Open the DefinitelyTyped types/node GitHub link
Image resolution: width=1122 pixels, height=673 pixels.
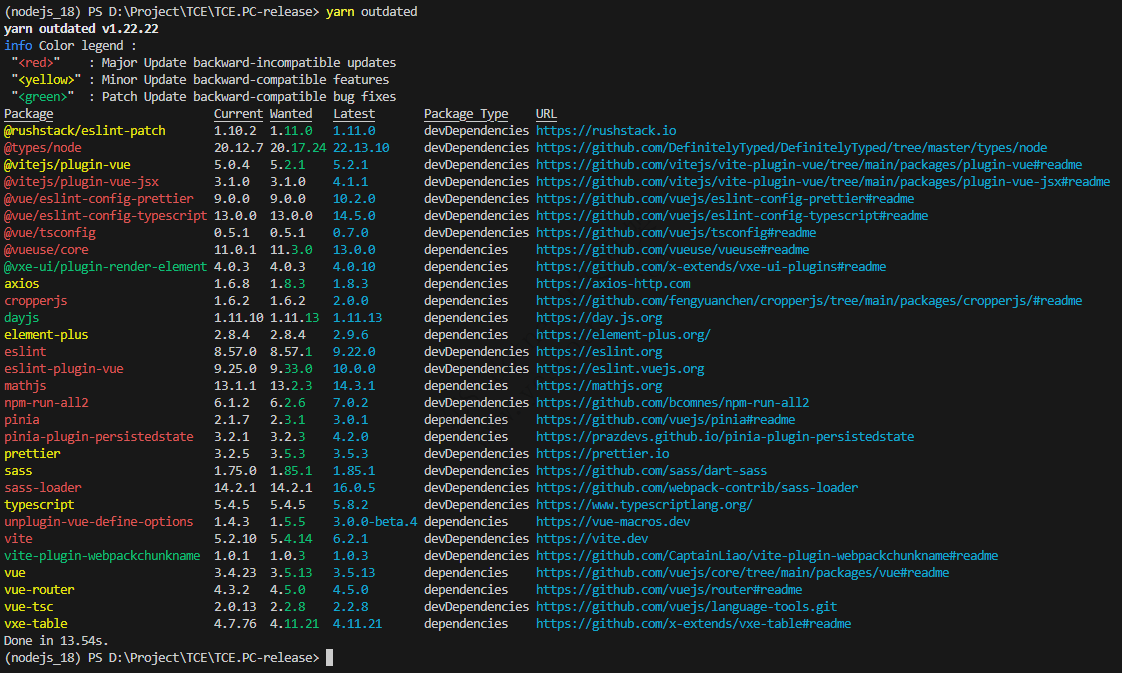[791, 148]
